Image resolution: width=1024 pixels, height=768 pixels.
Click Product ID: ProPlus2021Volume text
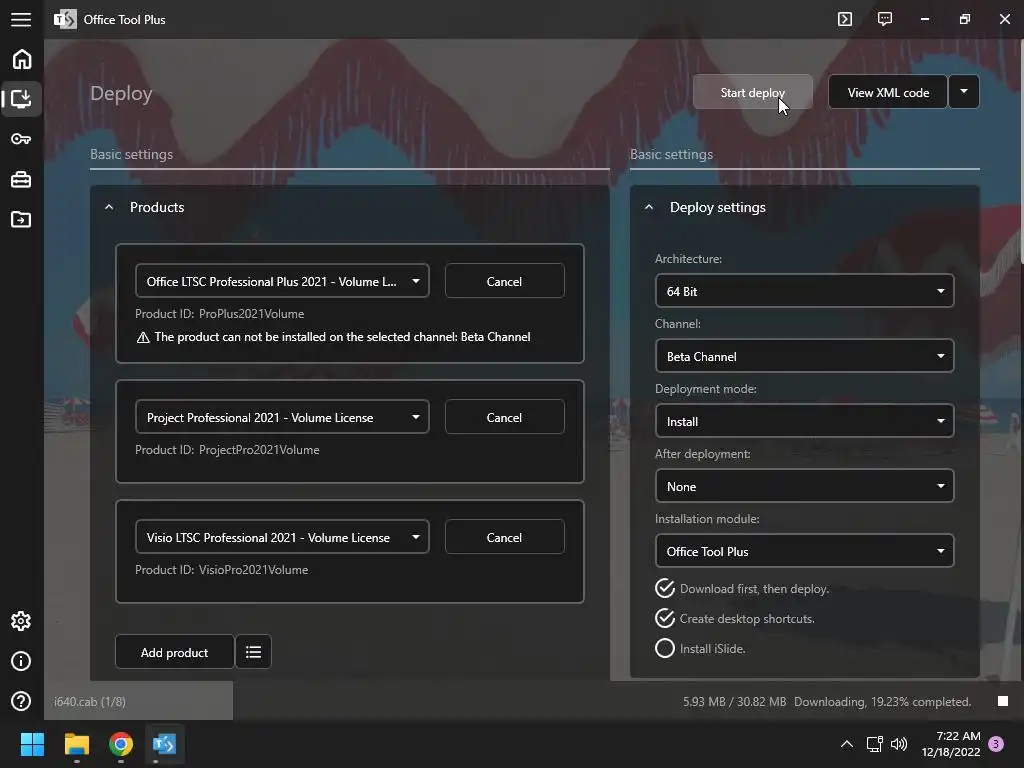219,313
